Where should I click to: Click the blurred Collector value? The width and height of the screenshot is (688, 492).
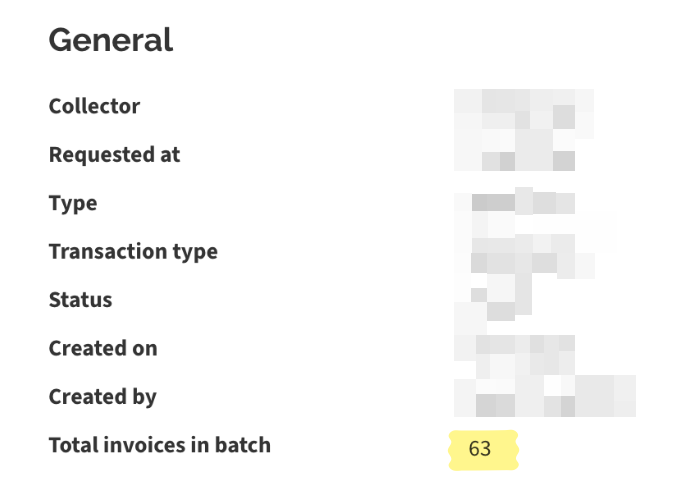pos(522,108)
